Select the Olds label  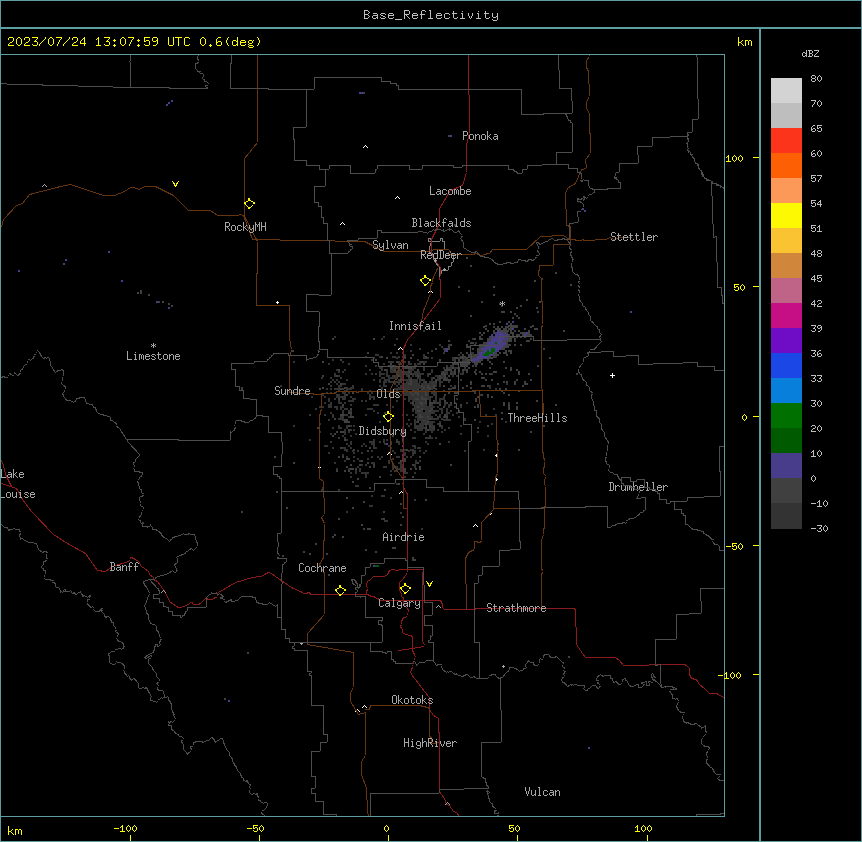[x=388, y=394]
